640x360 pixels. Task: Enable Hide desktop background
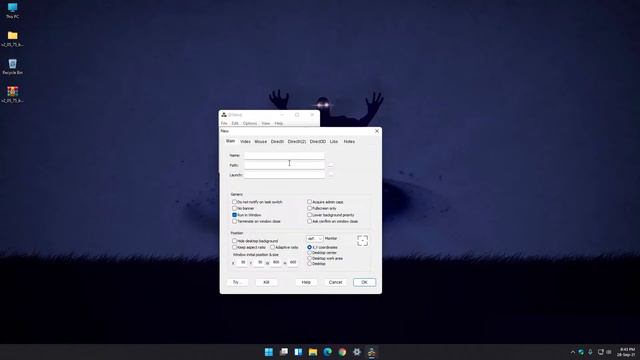point(234,241)
